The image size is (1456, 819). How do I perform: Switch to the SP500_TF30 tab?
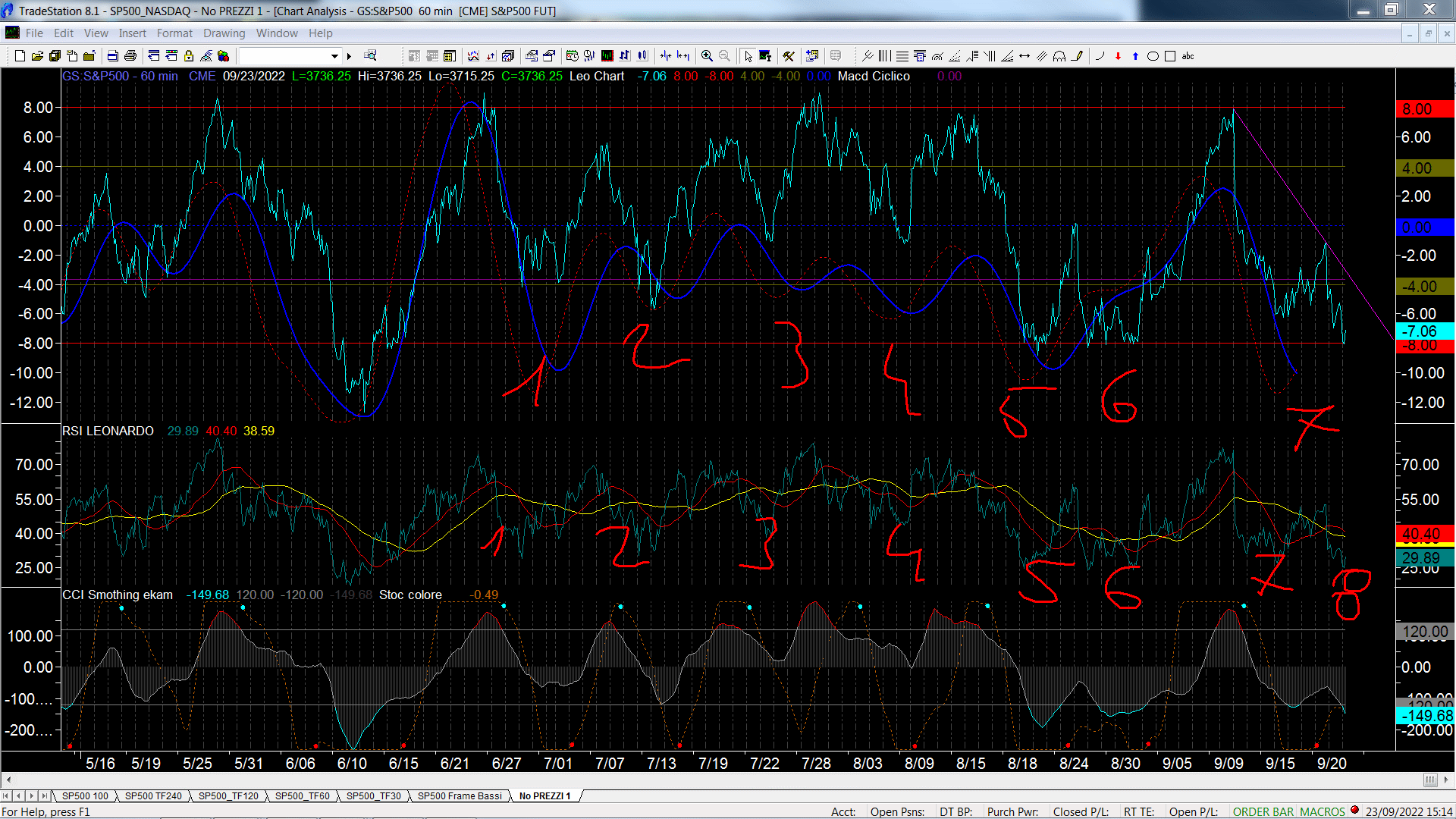[374, 795]
